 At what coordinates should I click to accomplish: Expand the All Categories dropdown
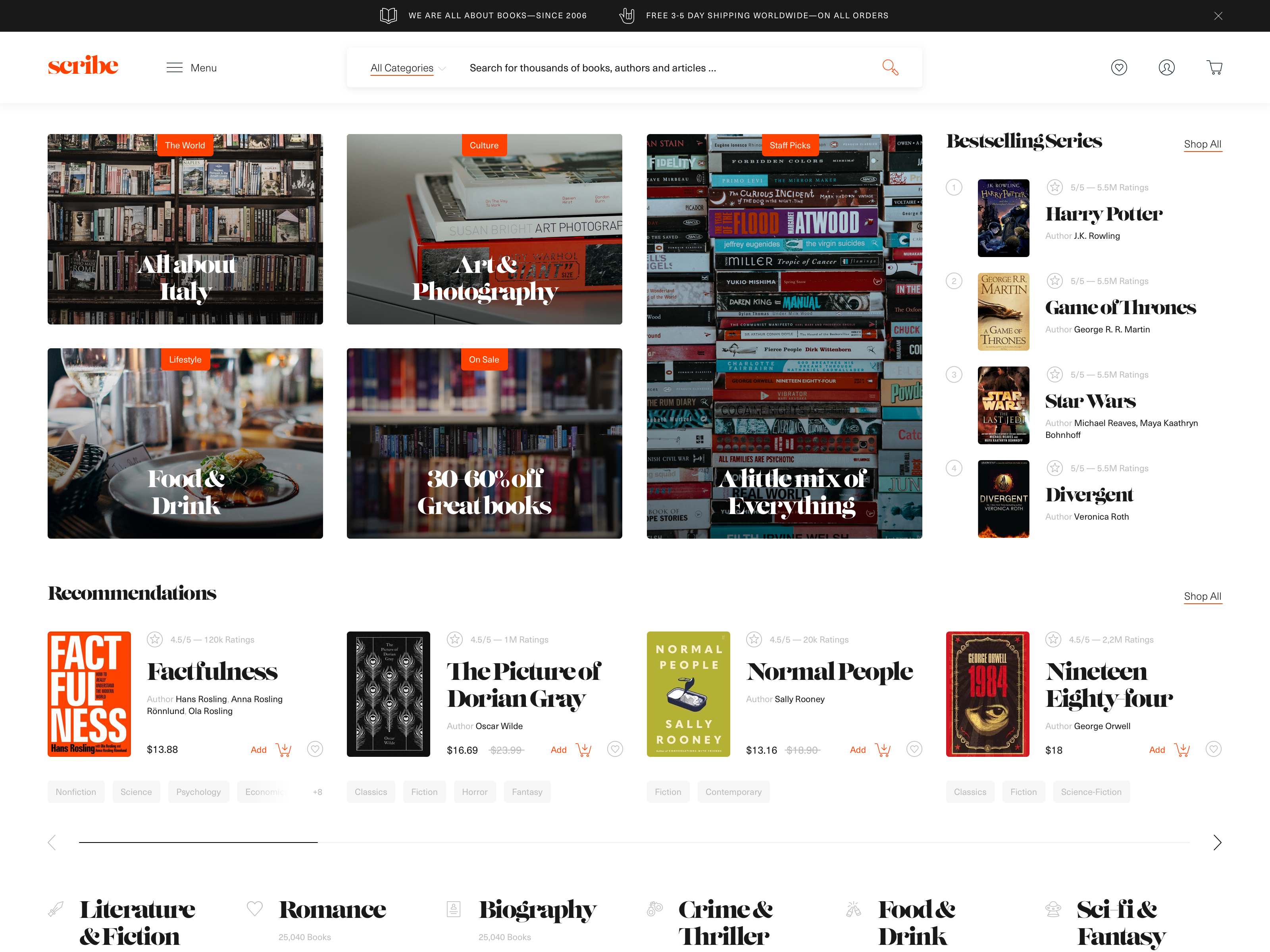408,68
